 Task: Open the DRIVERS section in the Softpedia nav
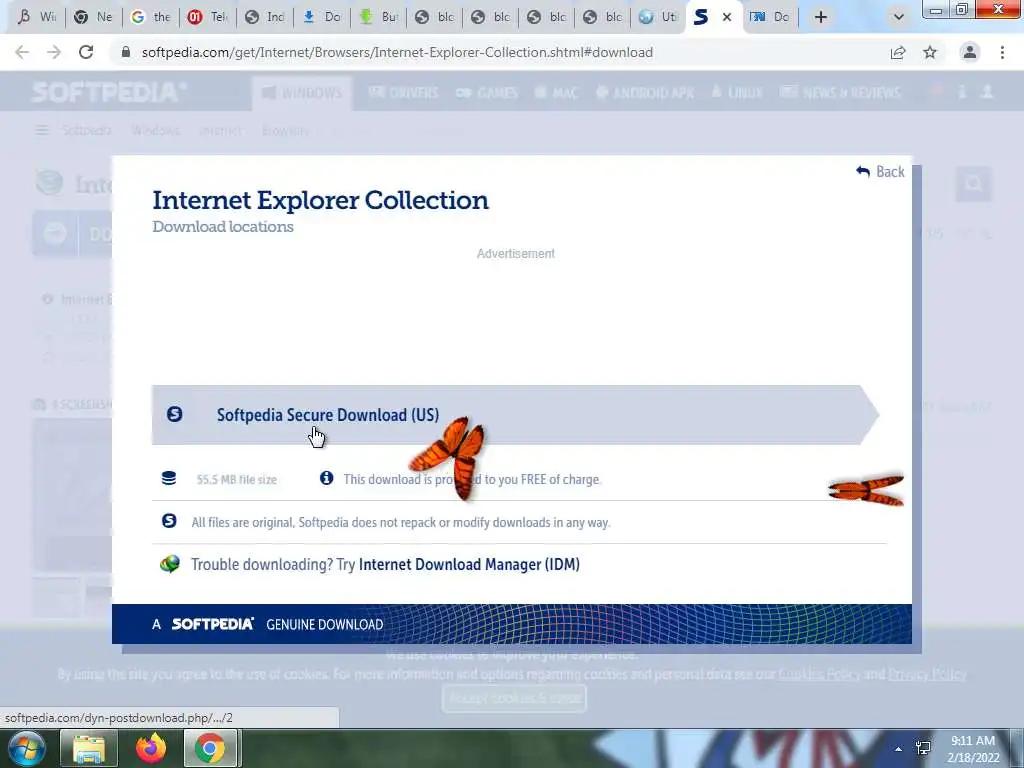(404, 93)
